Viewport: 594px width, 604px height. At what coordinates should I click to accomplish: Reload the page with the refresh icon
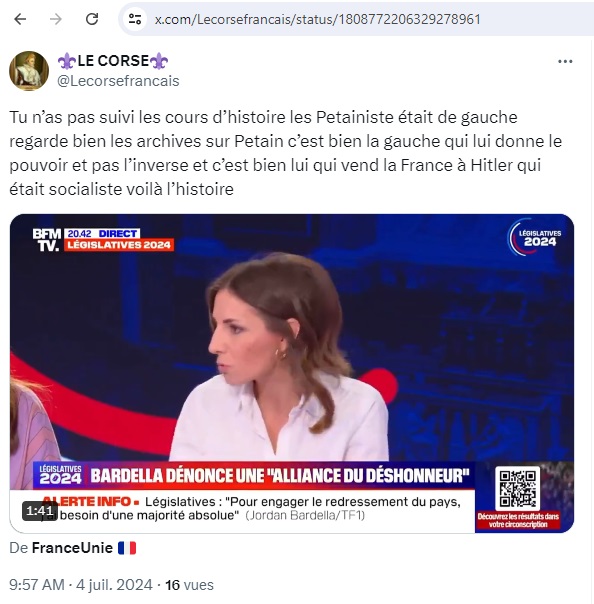tap(92, 19)
